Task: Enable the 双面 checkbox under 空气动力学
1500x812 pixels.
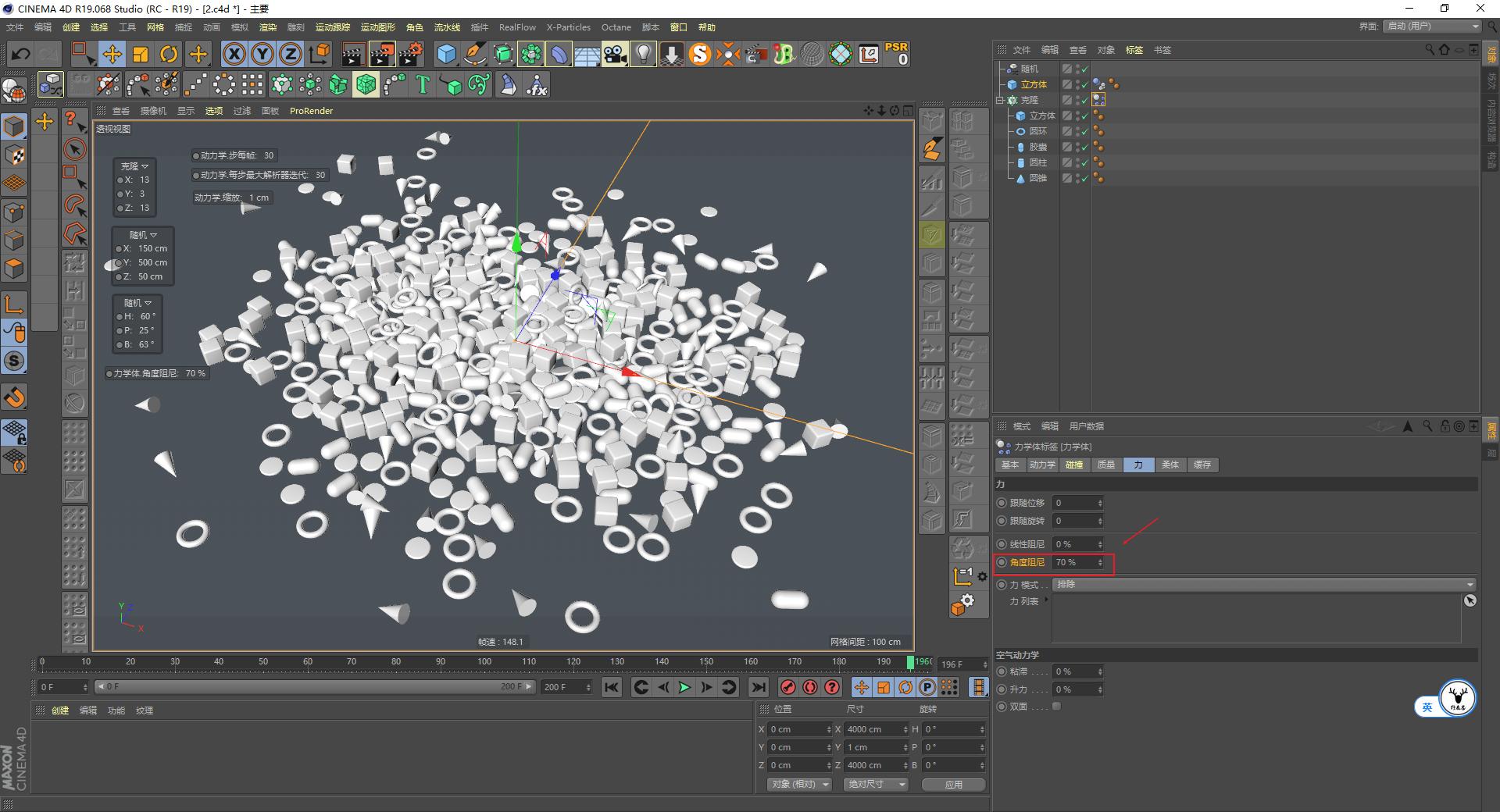Action: coord(1056,707)
